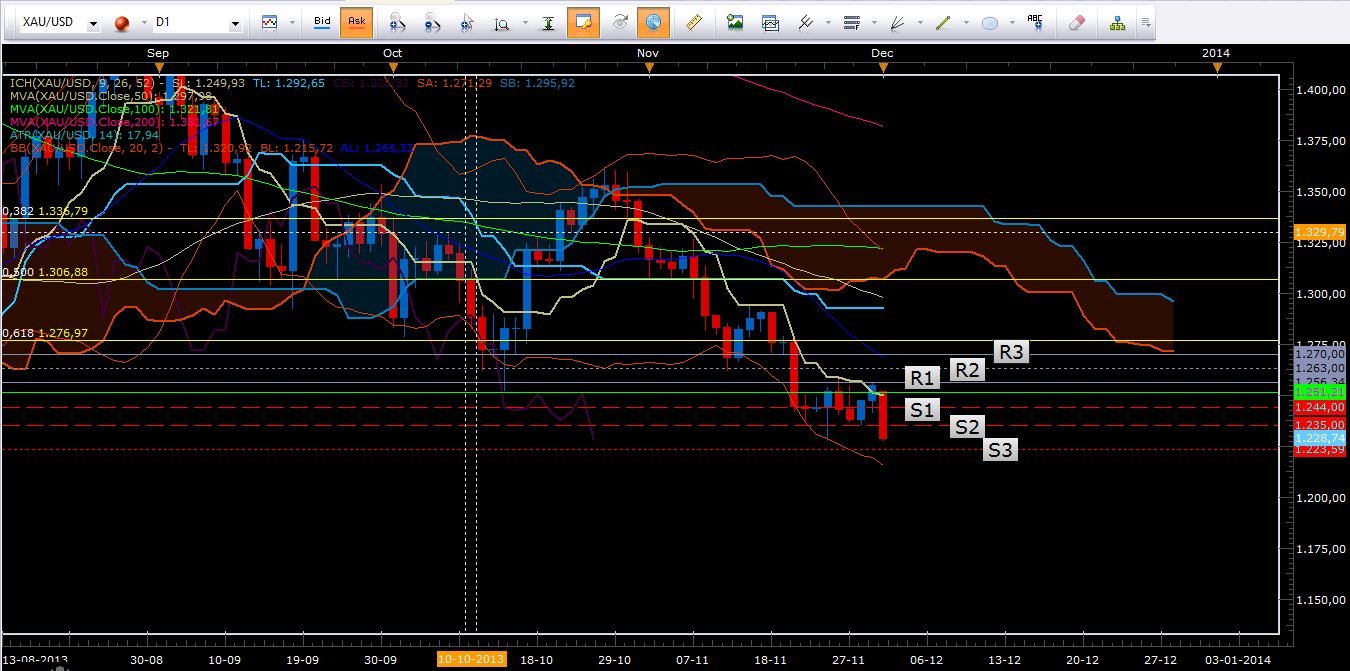The height and width of the screenshot is (671, 1350).
Task: Select the zoom-to-area cursor tool
Action: pos(467,22)
